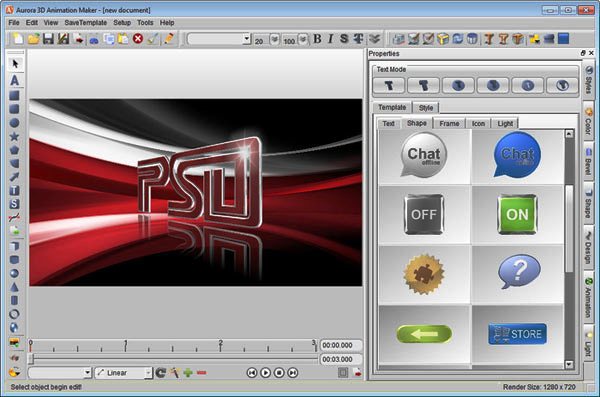The width and height of the screenshot is (600, 397).
Task: Click the timeline ruler at mark 2
Action: point(220,345)
